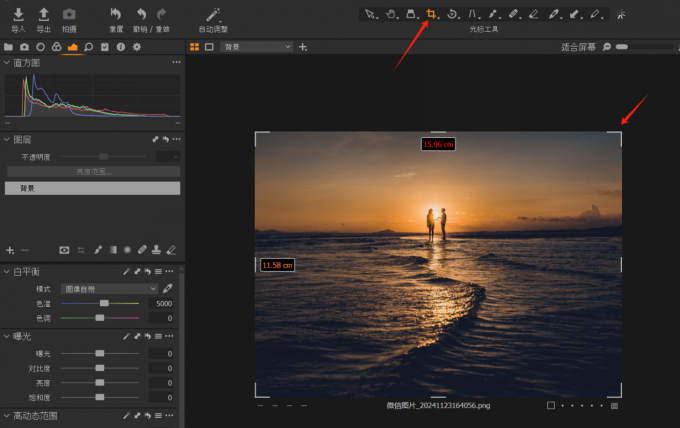Adjust the 对比度 contrast slider
Image resolution: width=680 pixels, height=428 pixels.
click(100, 368)
